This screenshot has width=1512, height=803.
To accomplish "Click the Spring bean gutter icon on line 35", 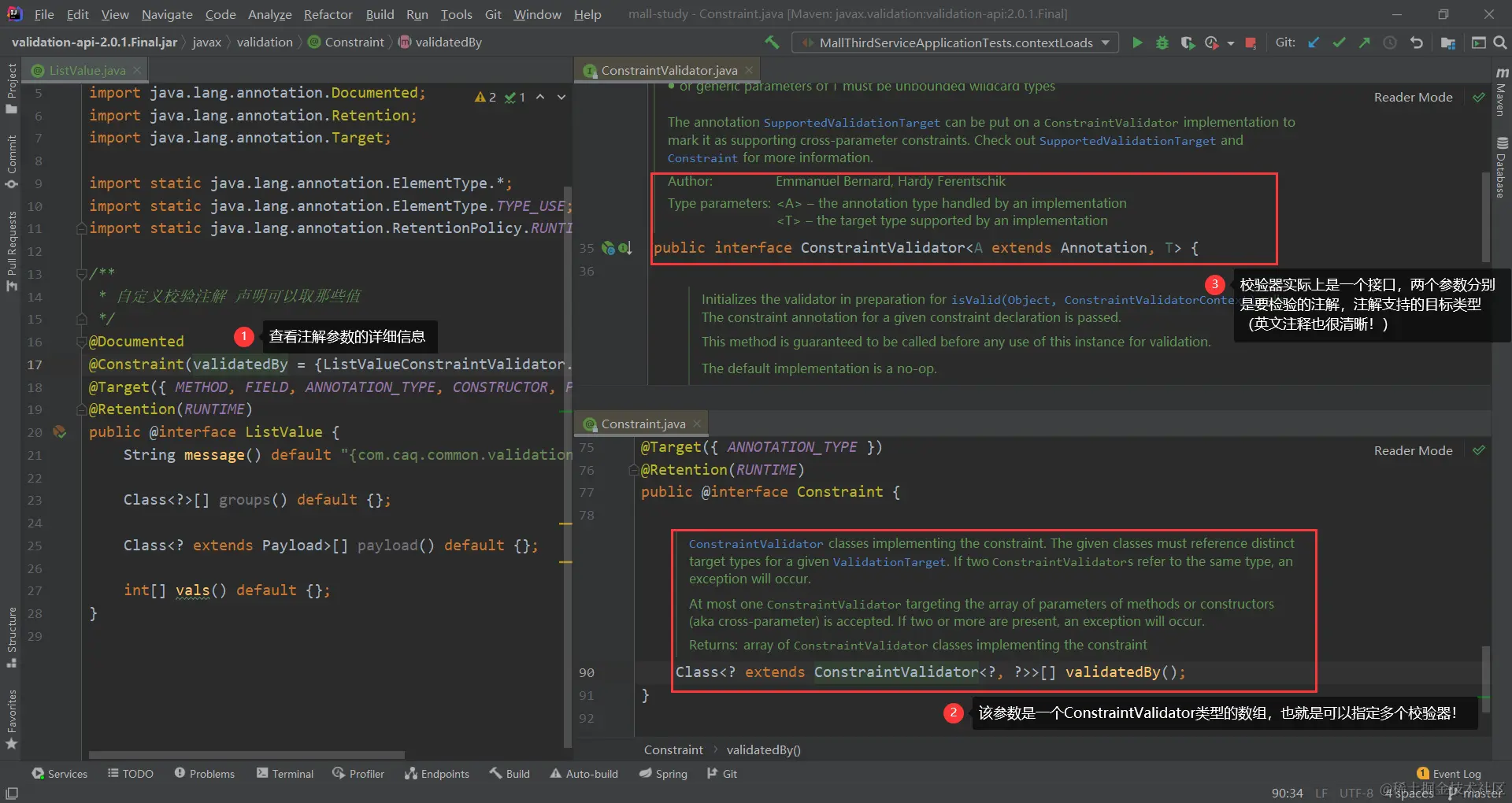I will point(608,248).
